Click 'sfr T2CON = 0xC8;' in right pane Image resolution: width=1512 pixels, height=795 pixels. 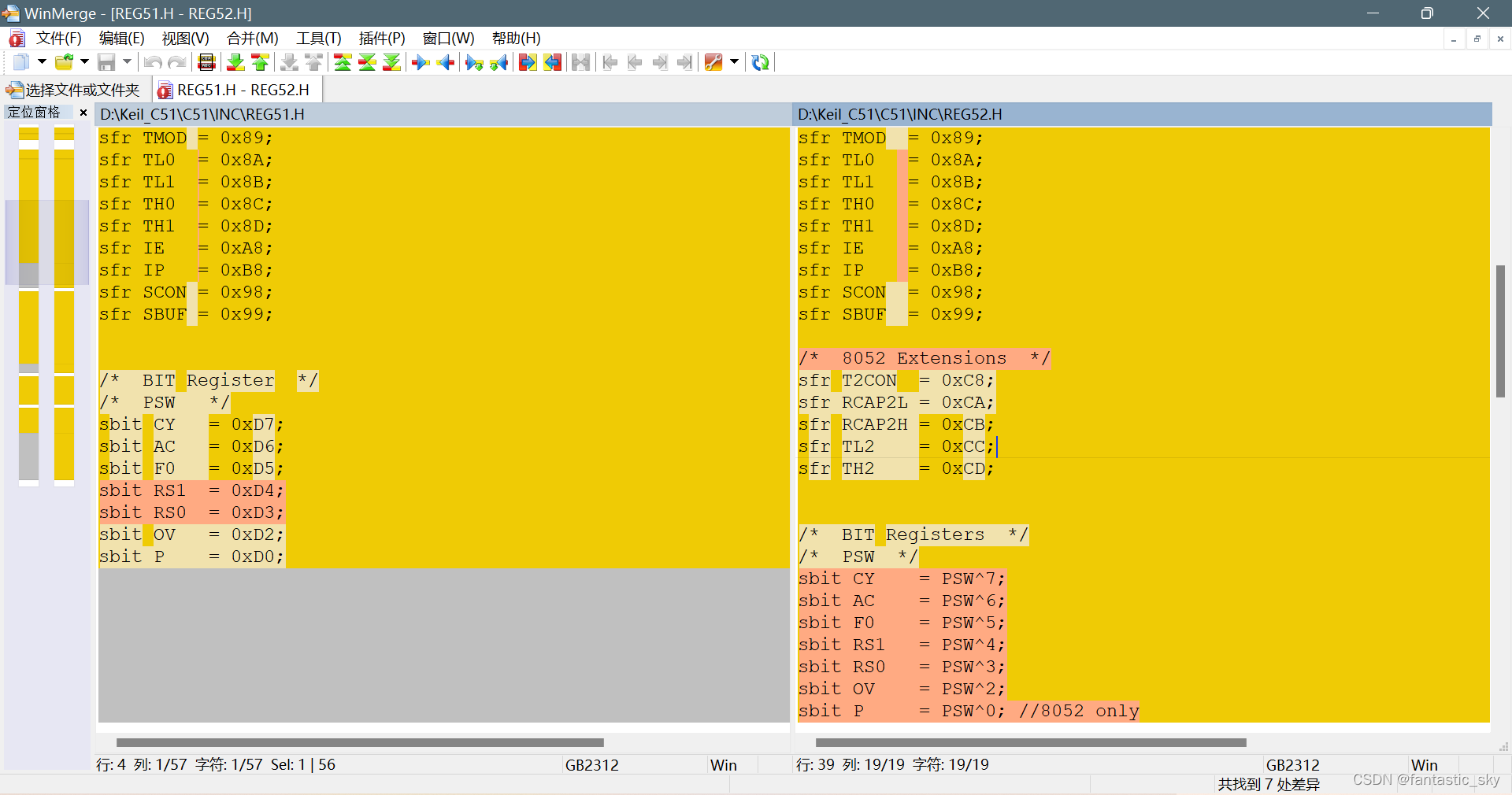[x=896, y=380]
